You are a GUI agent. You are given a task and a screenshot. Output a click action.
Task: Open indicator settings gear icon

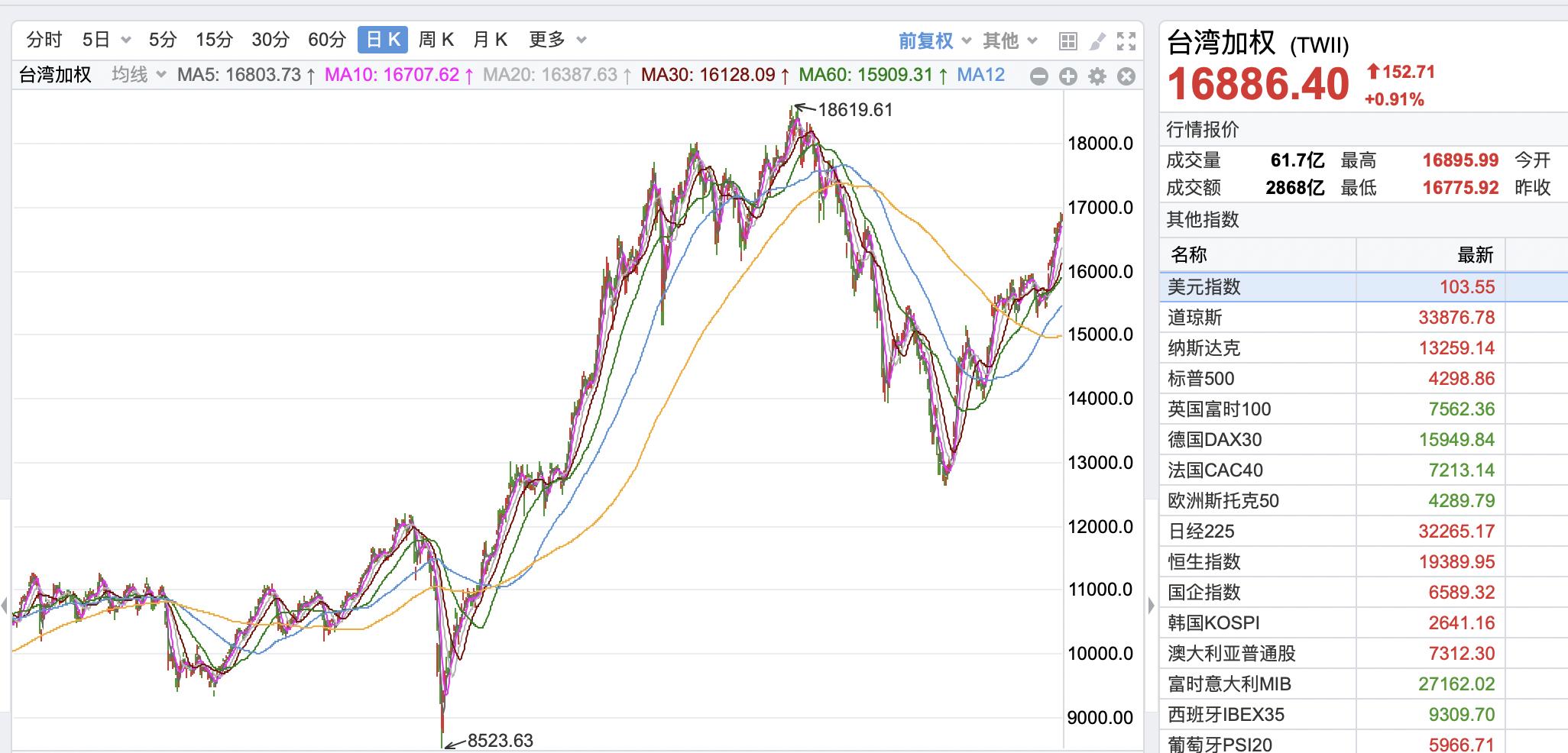(1096, 76)
